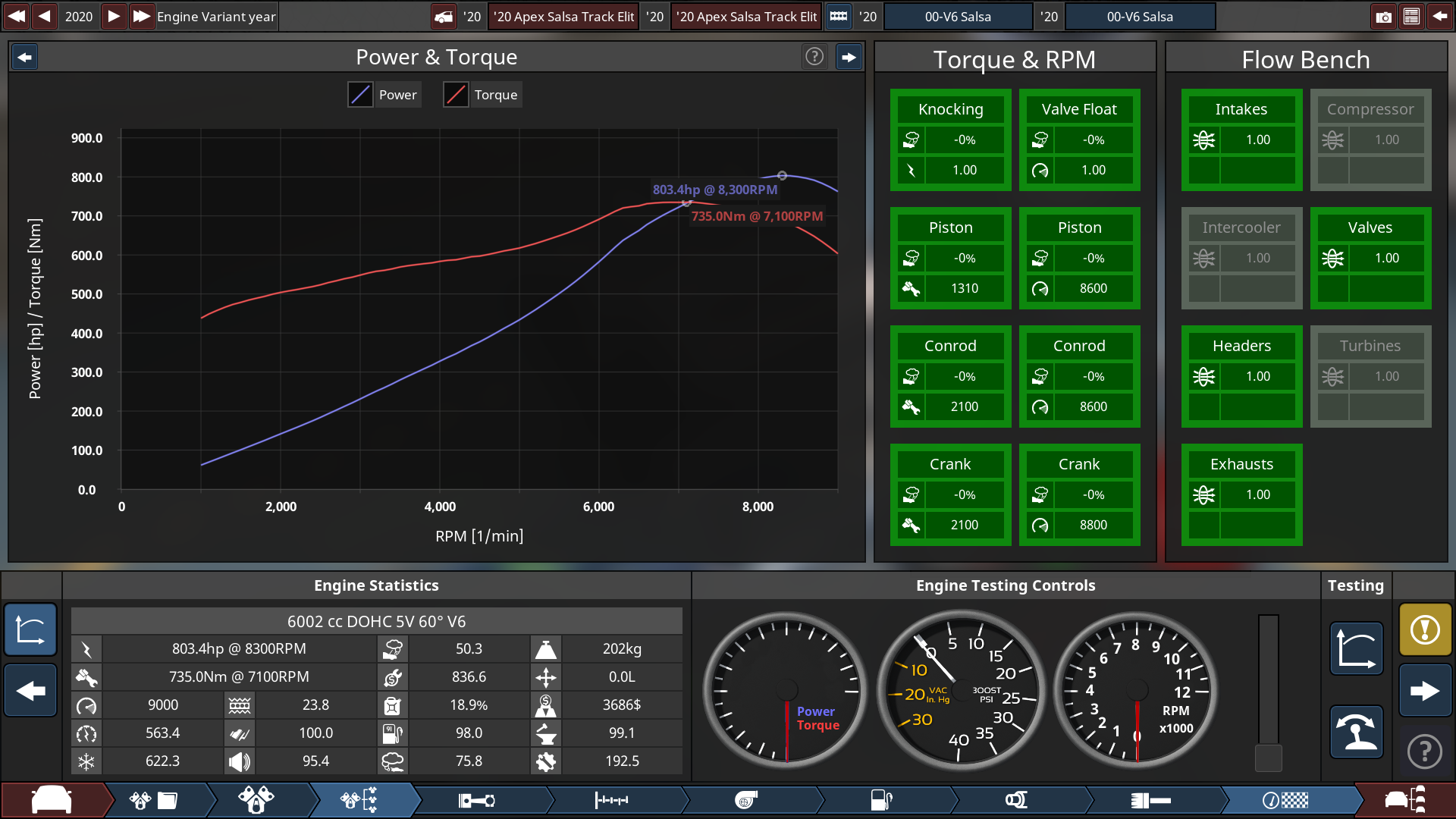Open the bottom end piston-conrod tab
Image resolution: width=1456 pixels, height=819 pixels.
476,800
